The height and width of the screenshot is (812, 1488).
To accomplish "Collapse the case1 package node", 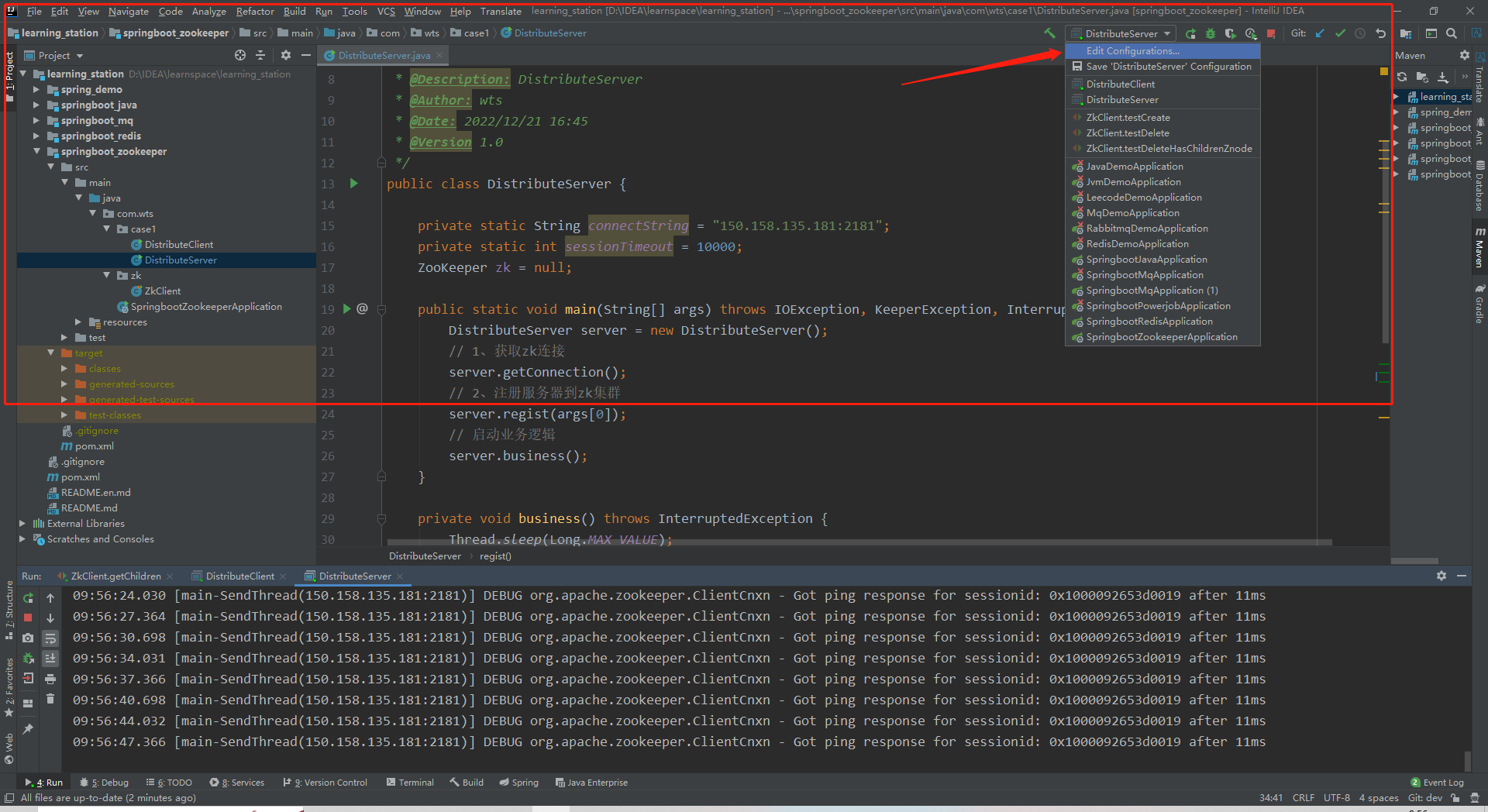I will coord(107,229).
